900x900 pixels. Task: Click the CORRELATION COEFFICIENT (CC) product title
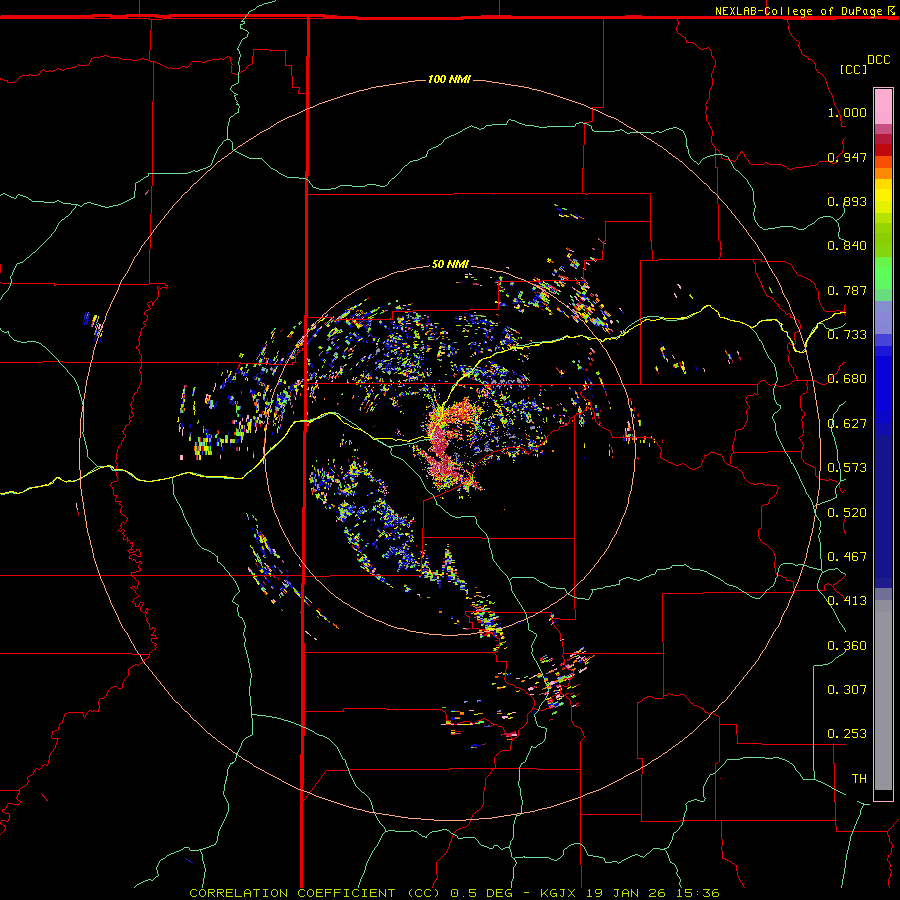(x=315, y=893)
